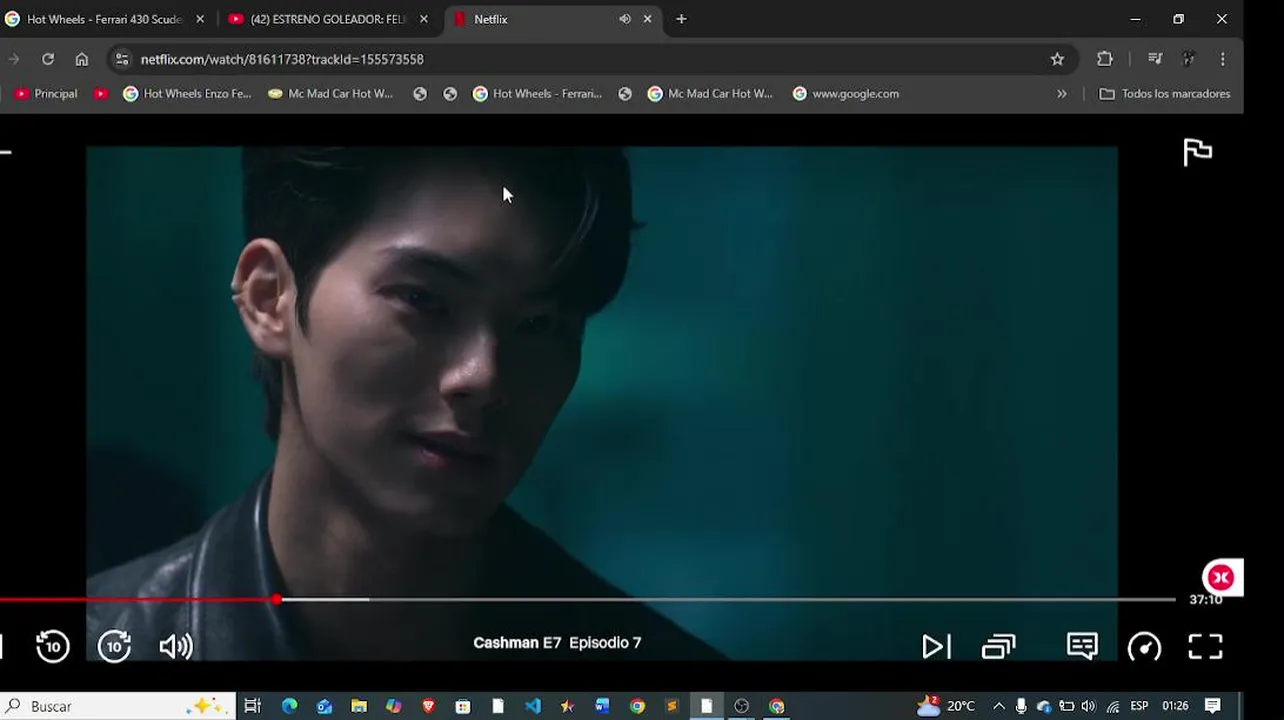
Task: Open Todos los marcadores folder
Action: click(x=1165, y=94)
